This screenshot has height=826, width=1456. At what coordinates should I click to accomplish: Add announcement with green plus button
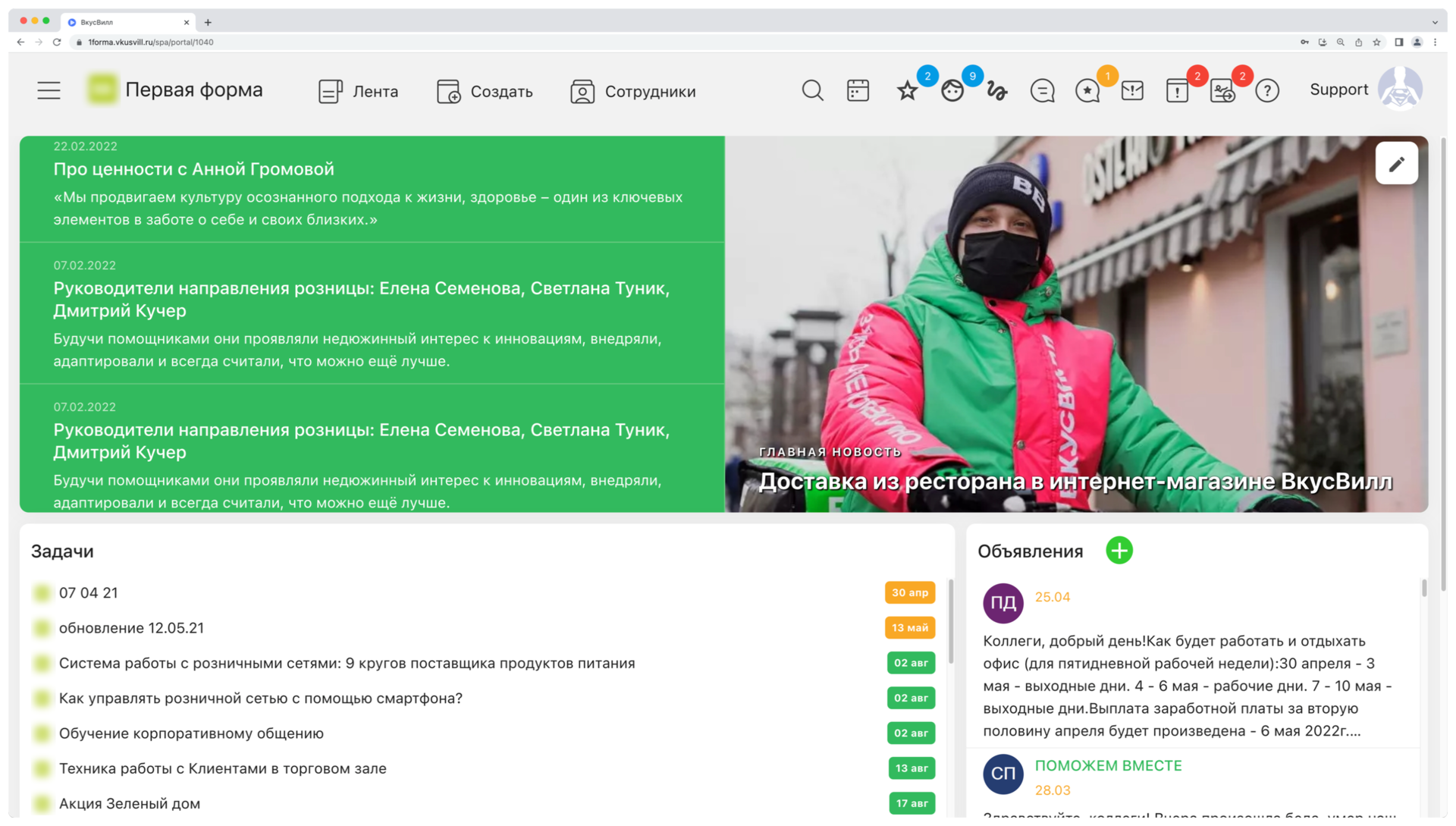(1119, 551)
